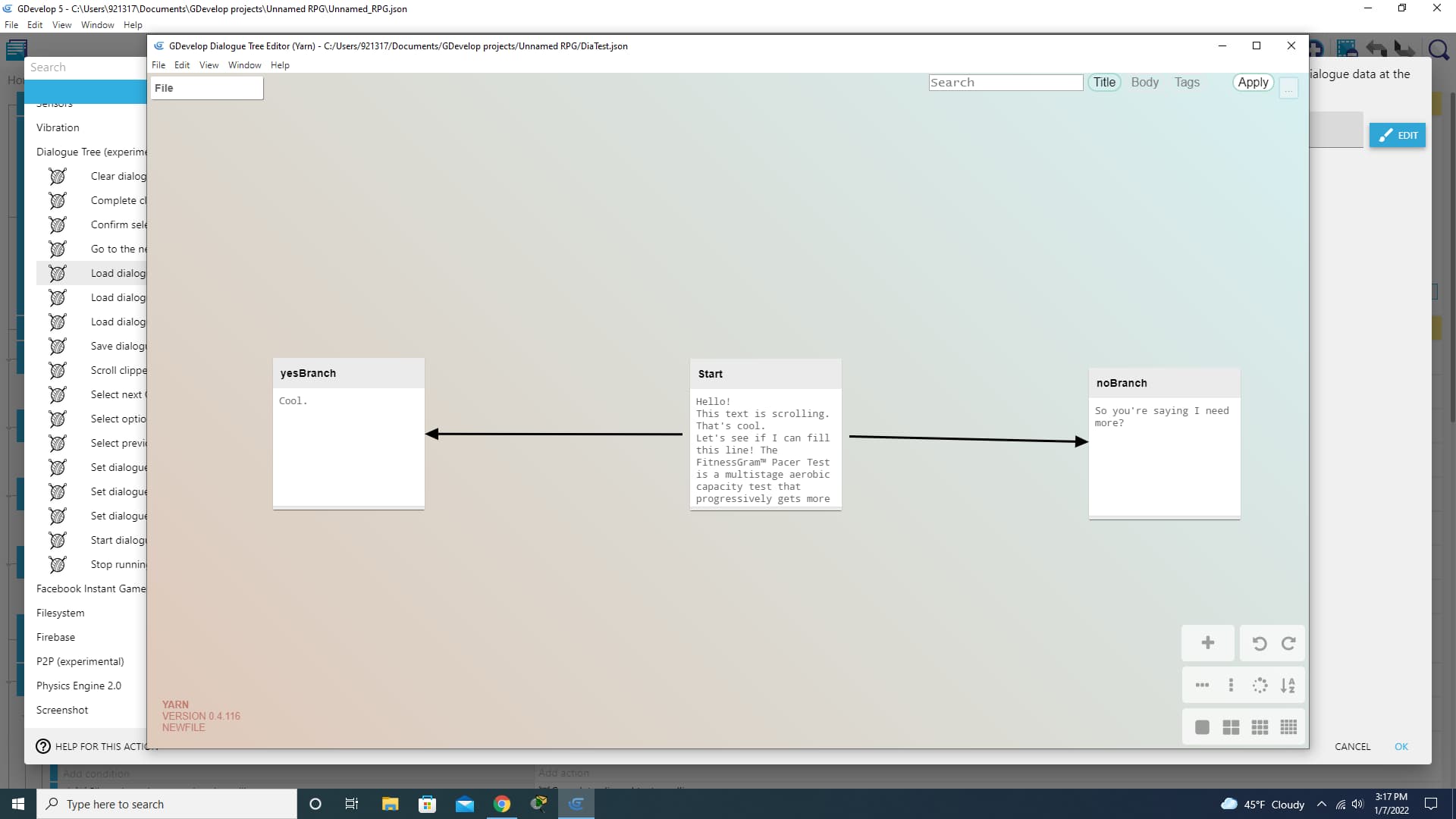Select Firebase category
This screenshot has height=819, width=1456.
[55, 637]
